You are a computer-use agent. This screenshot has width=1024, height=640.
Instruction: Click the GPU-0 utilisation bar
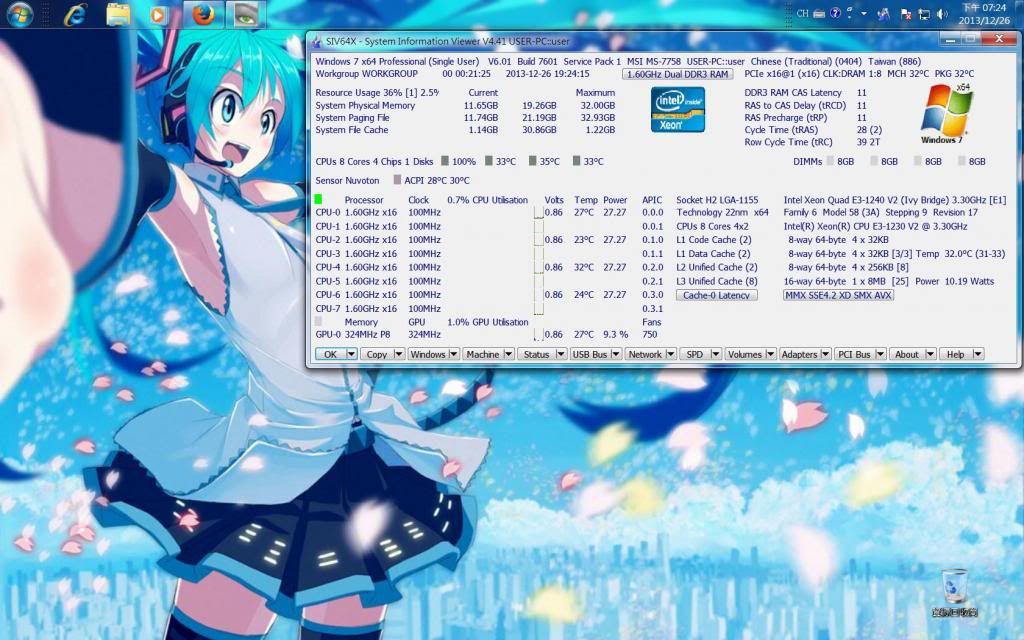[x=538, y=334]
